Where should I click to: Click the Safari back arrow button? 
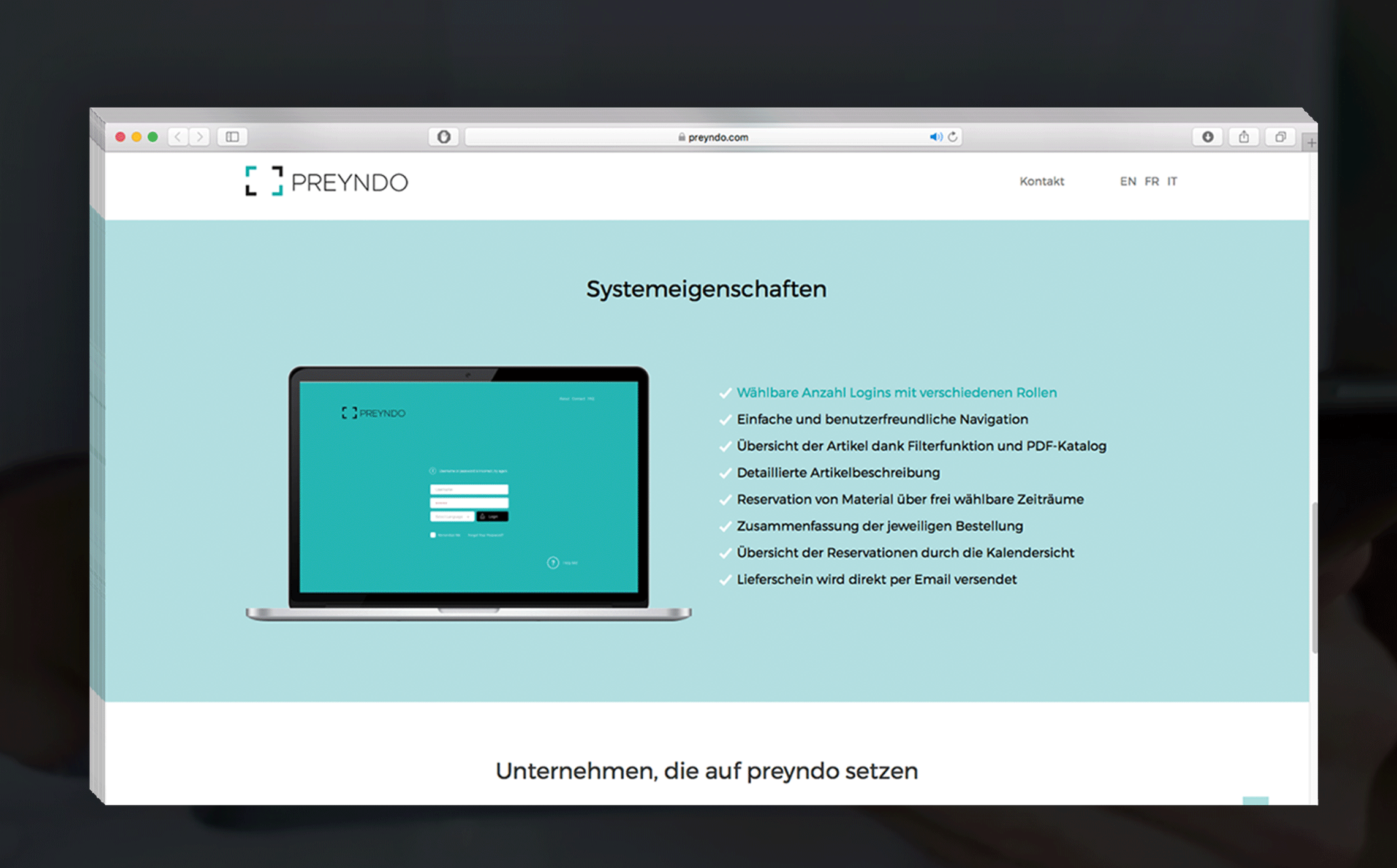[178, 137]
